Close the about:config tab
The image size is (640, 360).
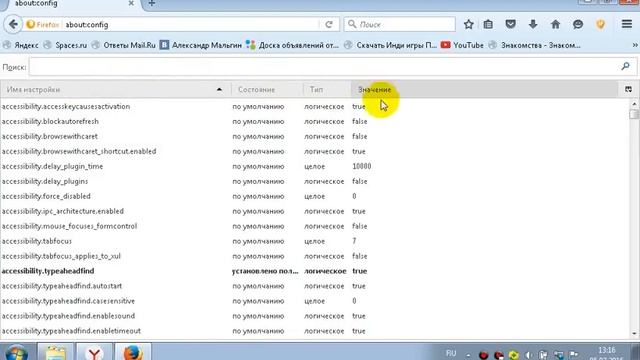(x=131, y=3)
